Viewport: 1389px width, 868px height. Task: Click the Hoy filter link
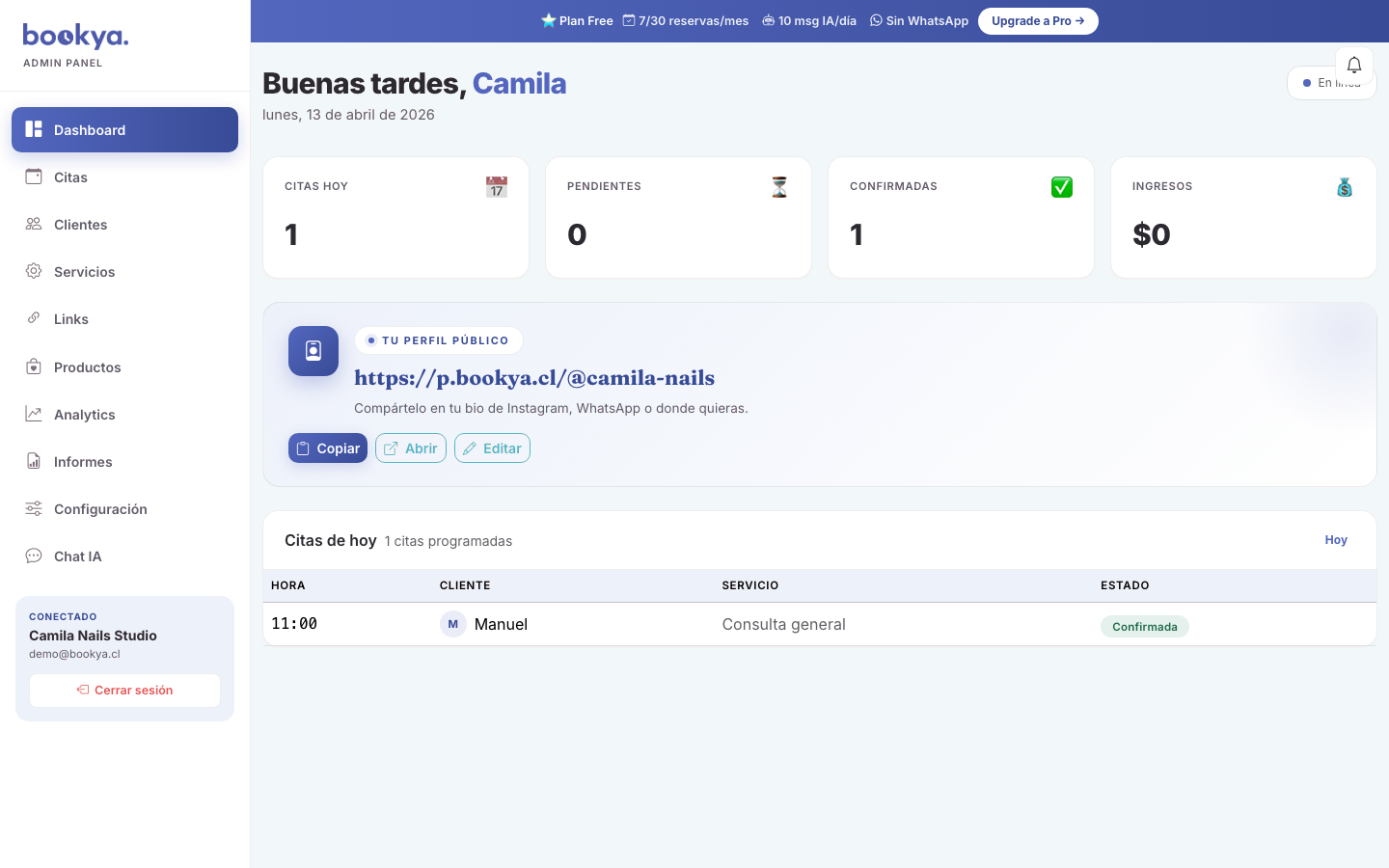1336,540
